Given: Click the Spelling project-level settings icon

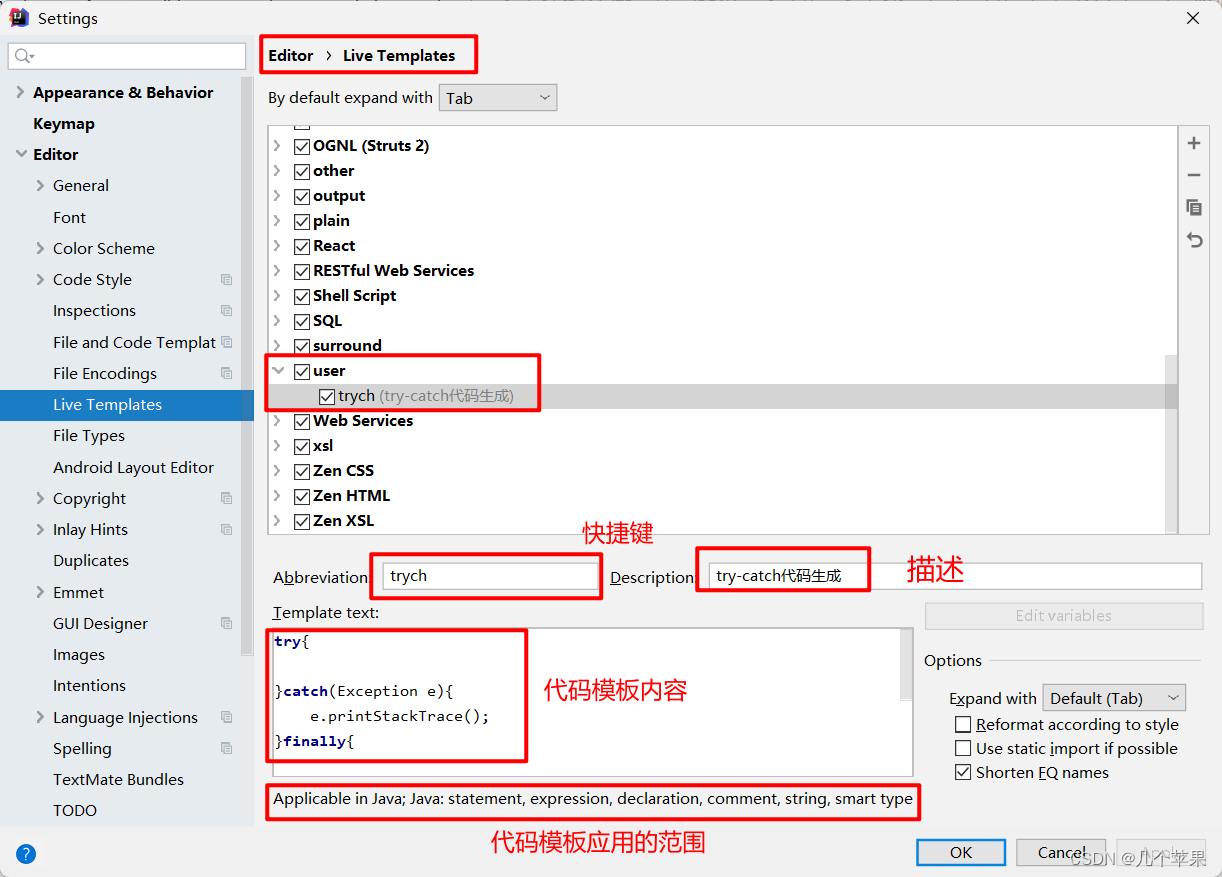Looking at the screenshot, I should 227,748.
